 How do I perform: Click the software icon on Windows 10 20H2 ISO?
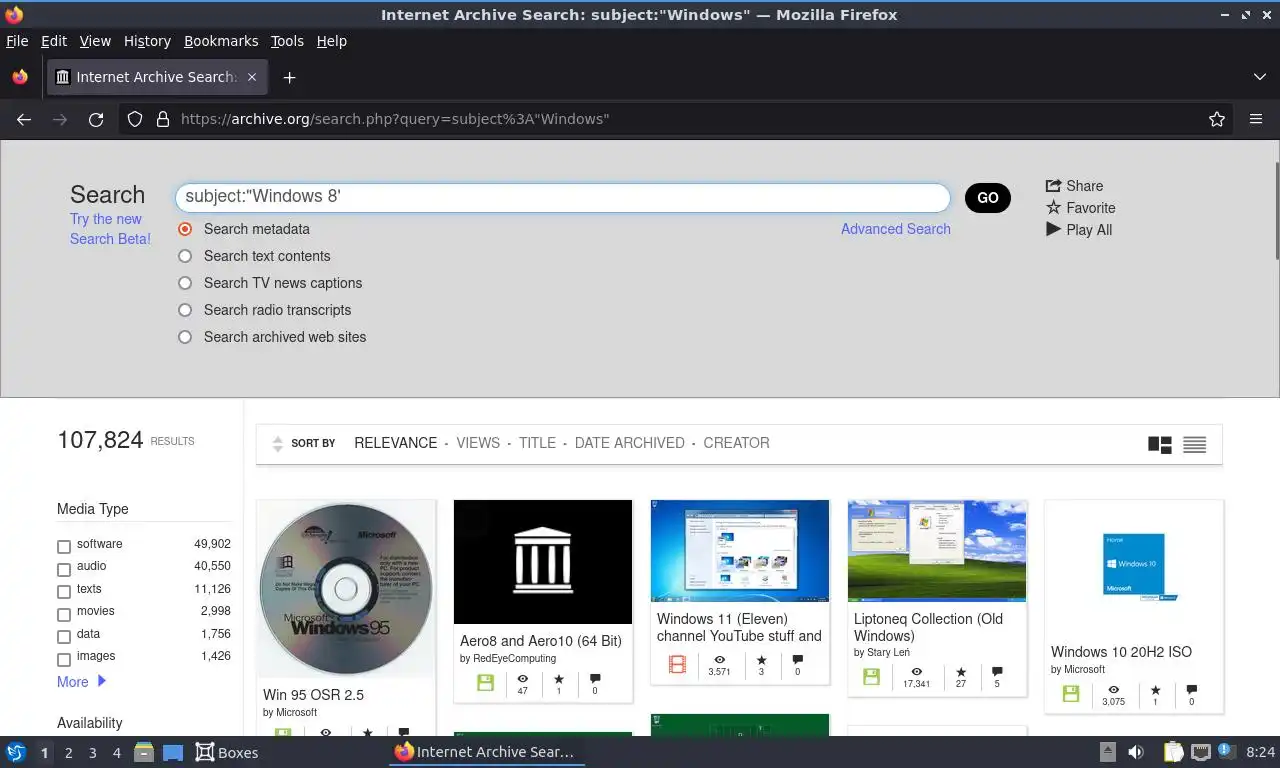tap(1070, 693)
